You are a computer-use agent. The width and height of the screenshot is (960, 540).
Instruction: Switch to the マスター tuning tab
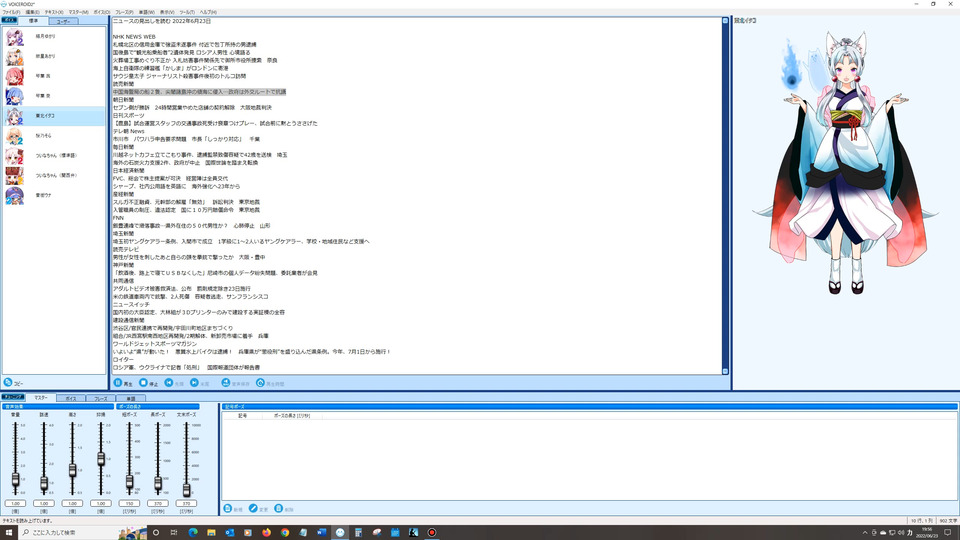coord(41,398)
